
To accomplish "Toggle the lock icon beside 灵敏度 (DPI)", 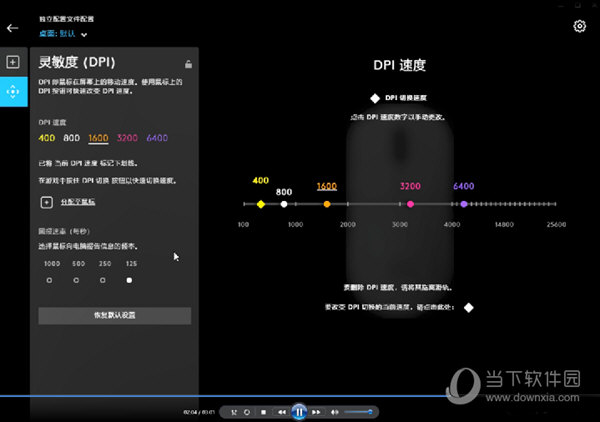I will coord(188,64).
